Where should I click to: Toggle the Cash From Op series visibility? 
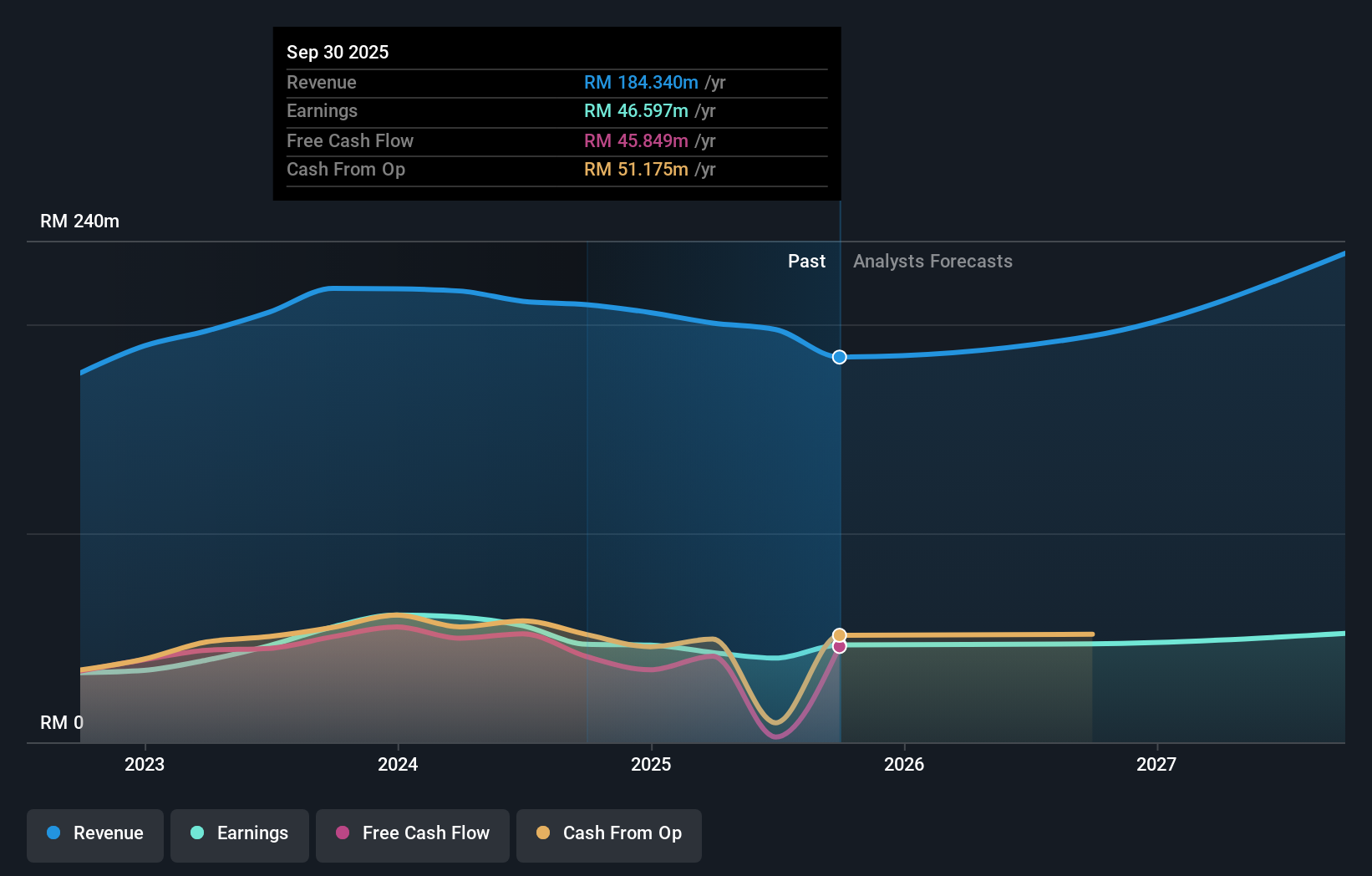(608, 833)
